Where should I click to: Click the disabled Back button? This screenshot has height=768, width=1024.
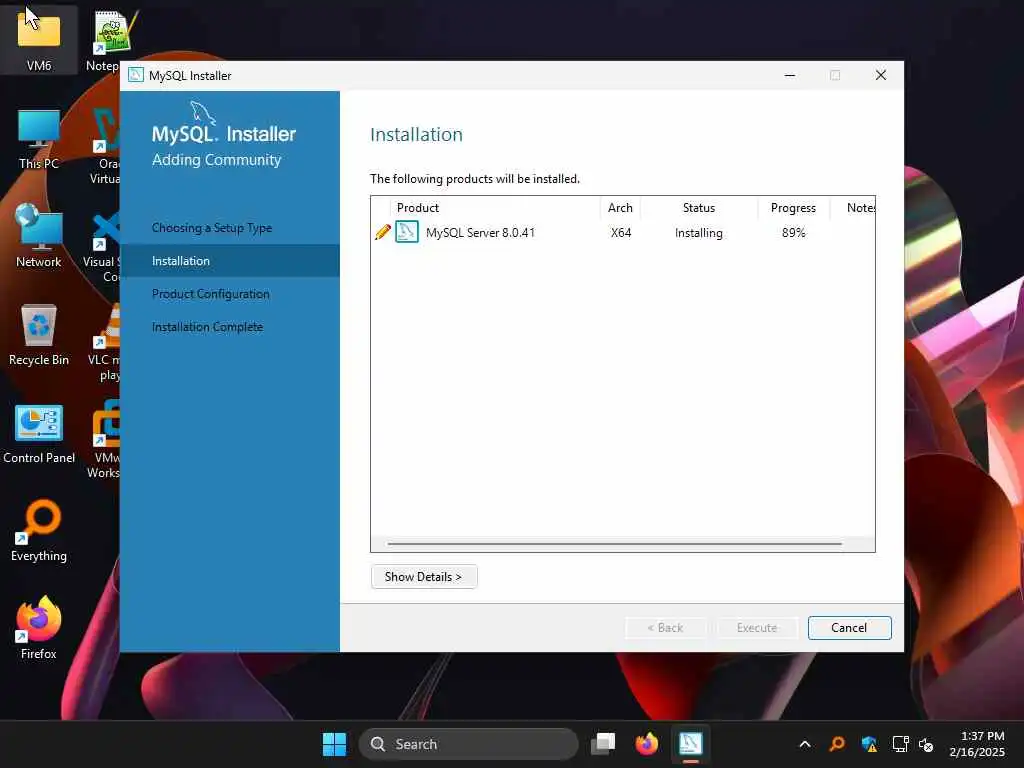pyautogui.click(x=666, y=628)
